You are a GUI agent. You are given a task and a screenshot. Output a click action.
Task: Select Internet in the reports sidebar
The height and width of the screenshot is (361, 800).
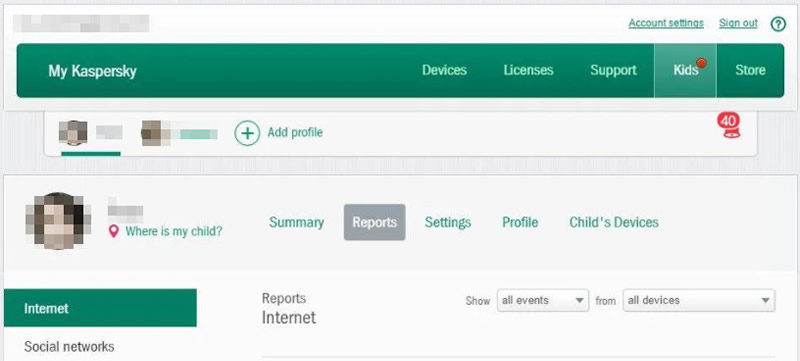tap(100, 308)
